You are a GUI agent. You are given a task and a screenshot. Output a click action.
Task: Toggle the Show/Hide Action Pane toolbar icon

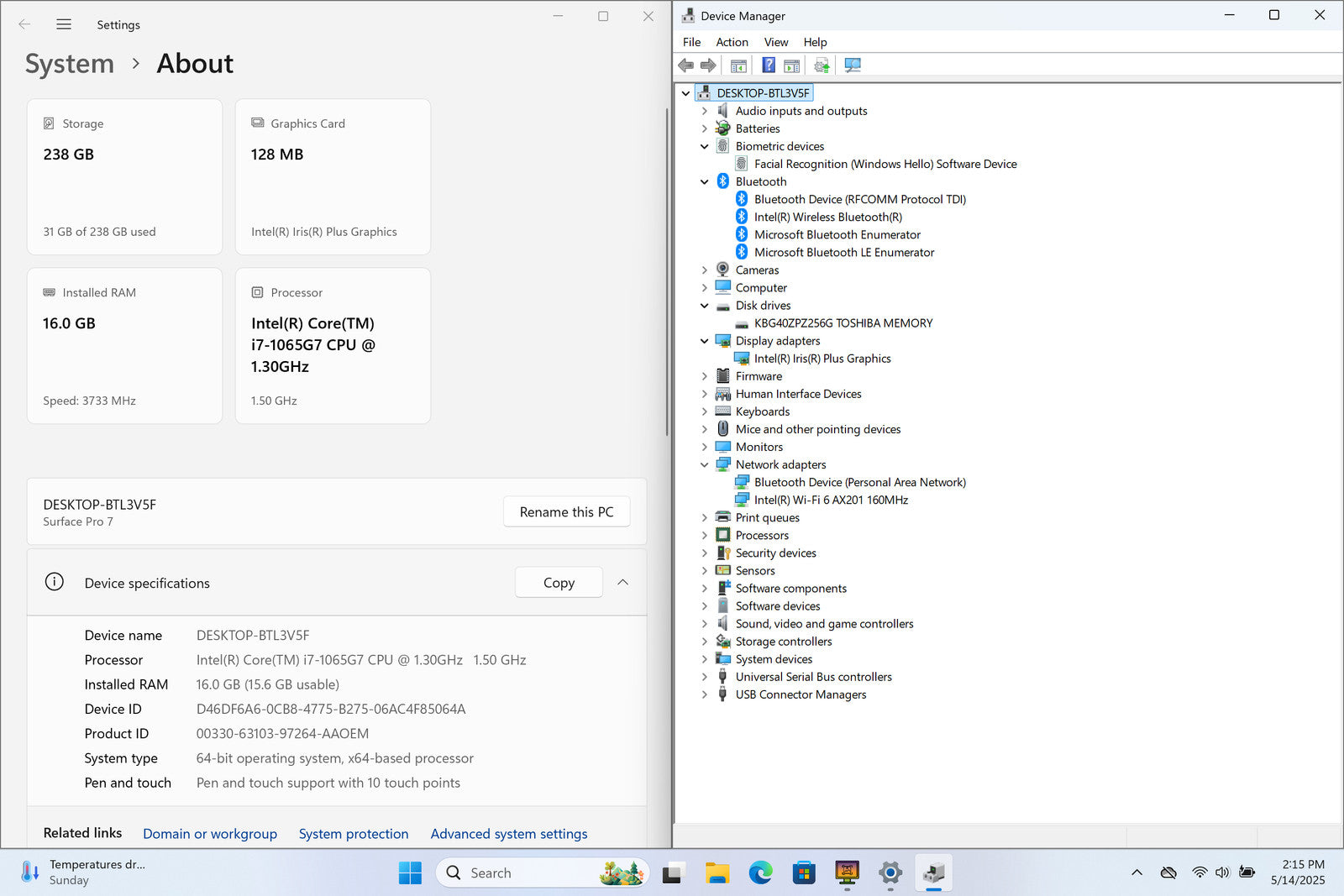pyautogui.click(x=791, y=65)
